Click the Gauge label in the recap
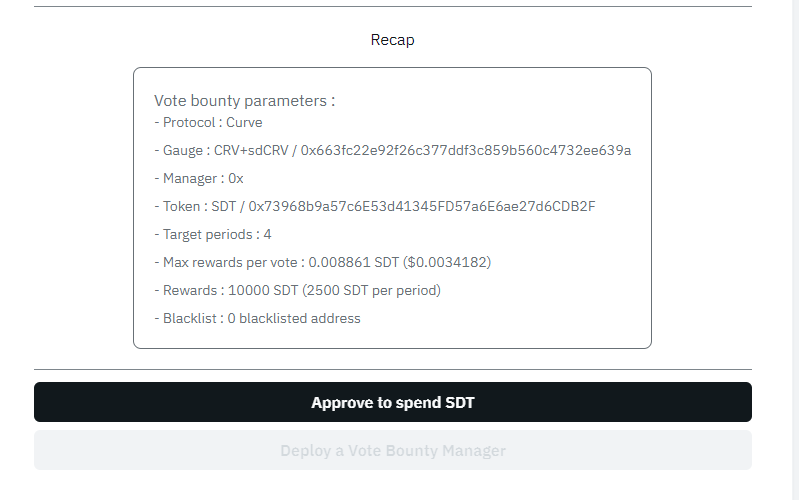Image resolution: width=799 pixels, height=500 pixels. click(x=185, y=150)
